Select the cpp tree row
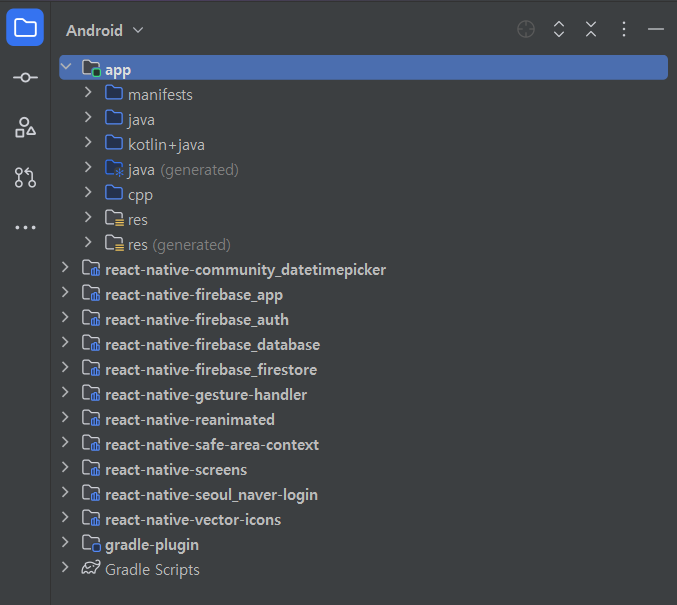The image size is (677, 605). (x=363, y=195)
